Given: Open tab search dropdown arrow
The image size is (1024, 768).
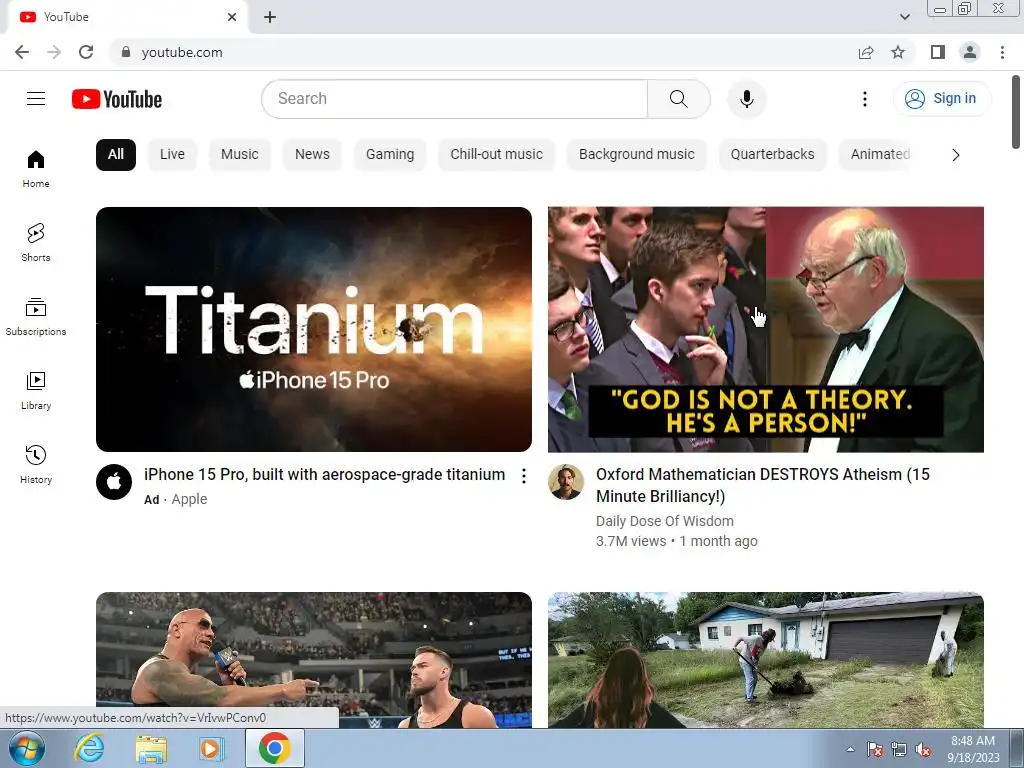Looking at the screenshot, I should pyautogui.click(x=904, y=17).
